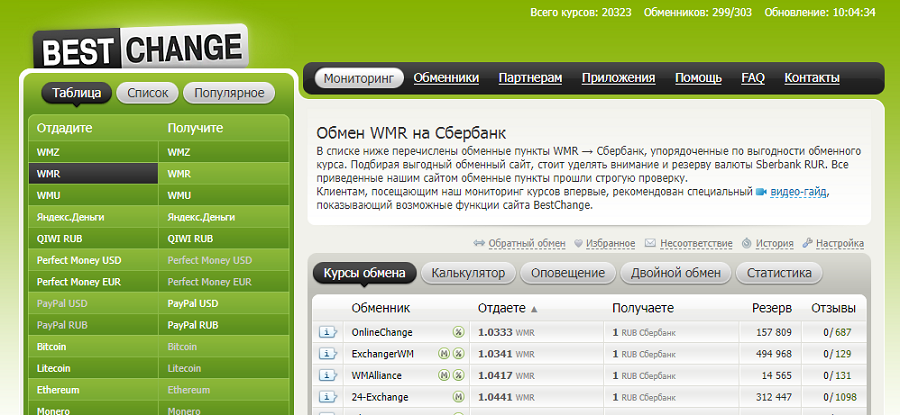The width and height of the screenshot is (900, 415).
Task: Select Perfect Money USD in Отдадите column
Action: coord(94,261)
